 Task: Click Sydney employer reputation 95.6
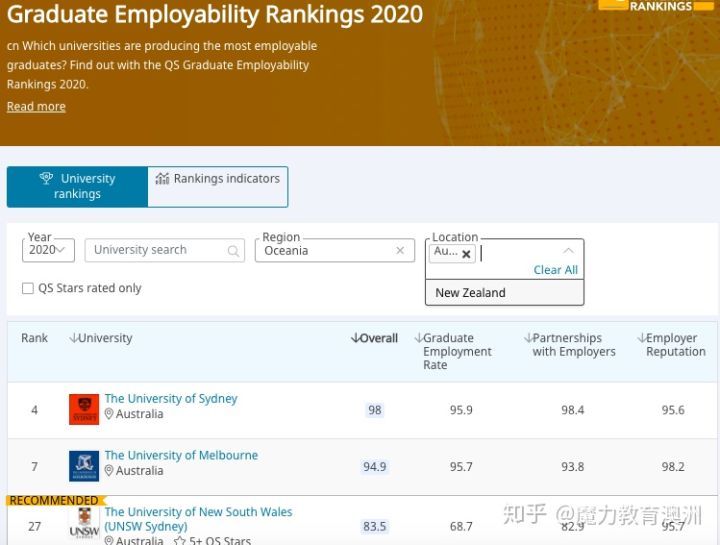(673, 410)
